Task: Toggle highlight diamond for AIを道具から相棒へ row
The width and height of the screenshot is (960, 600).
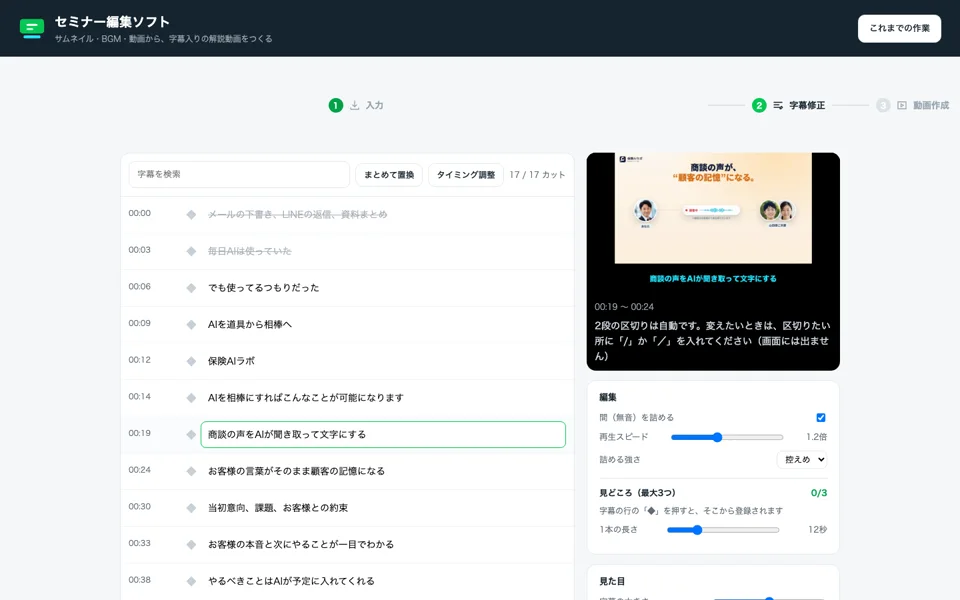Action: (191, 324)
